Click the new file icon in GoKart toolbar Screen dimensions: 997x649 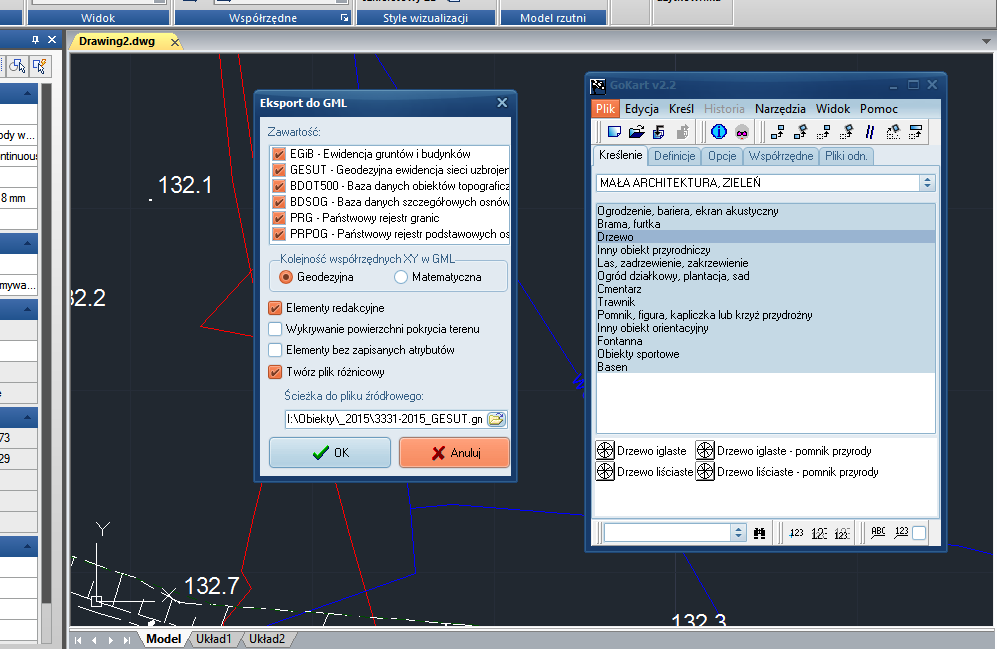click(615, 132)
